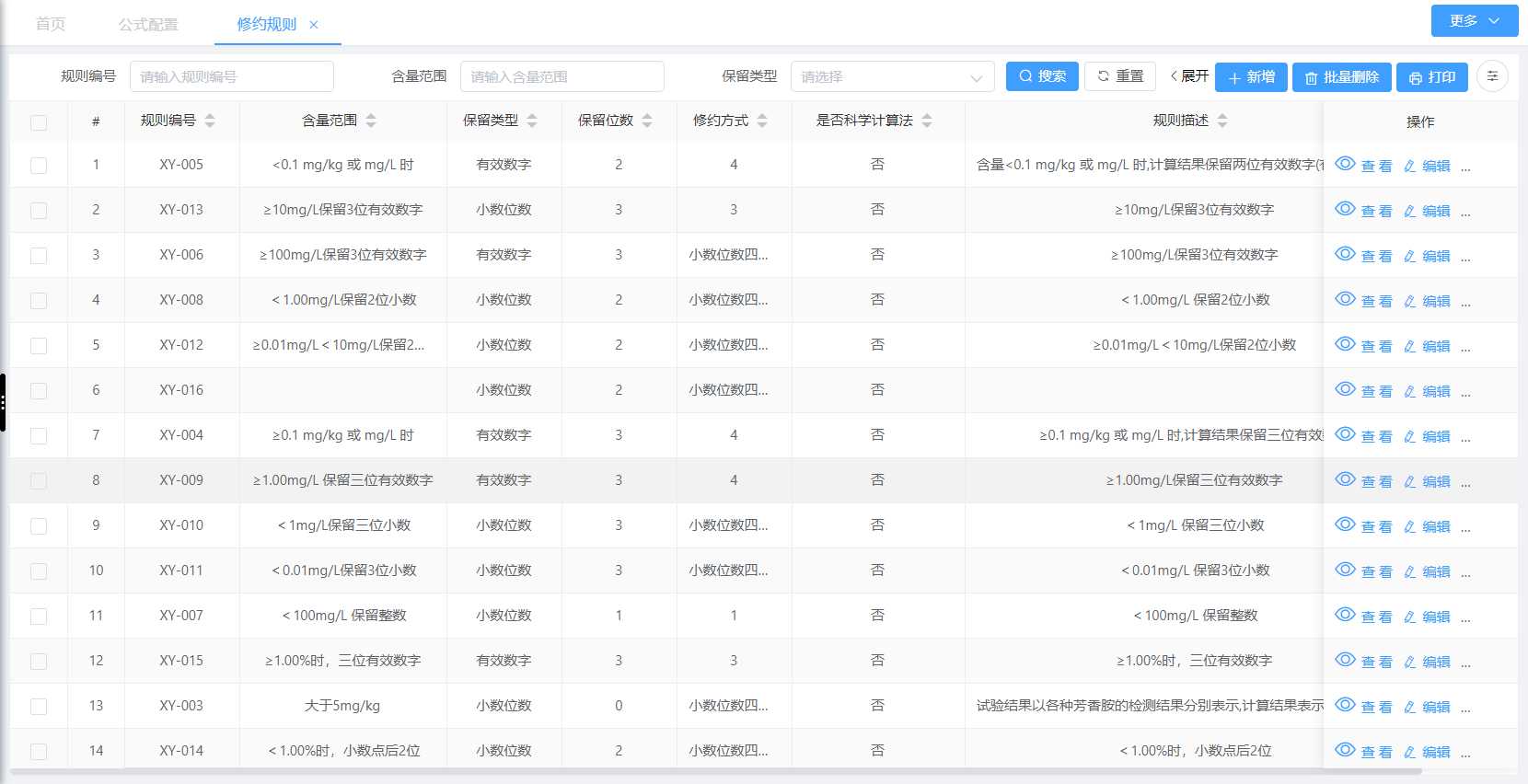Screen dimensions: 1528x784
Task: Click the eye view icon for XY-004
Action: (x=1345, y=434)
